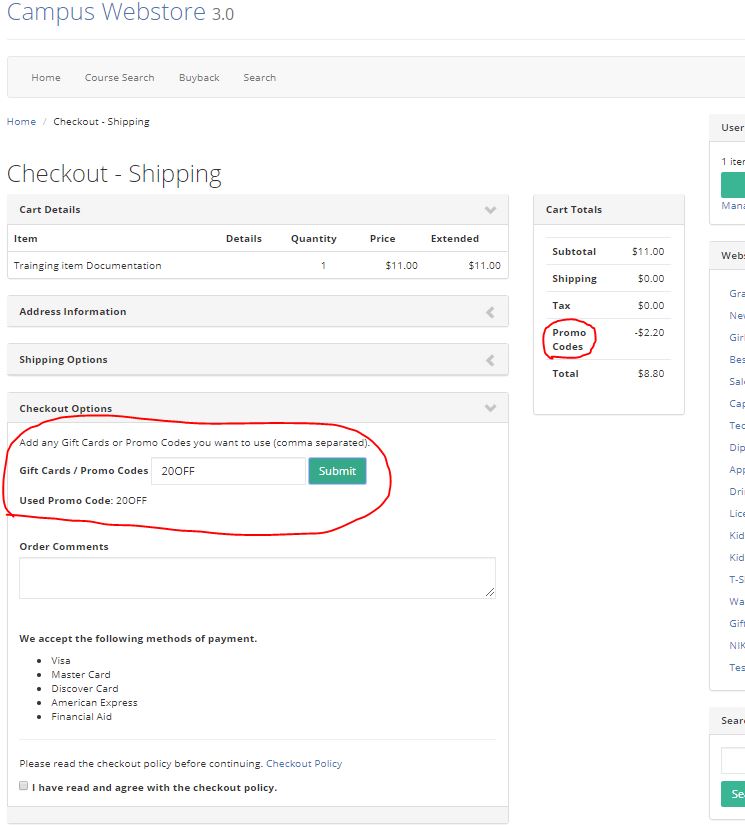This screenshot has width=745, height=825.
Task: Click the Cart Details panel header
Action: pyautogui.click(x=258, y=210)
